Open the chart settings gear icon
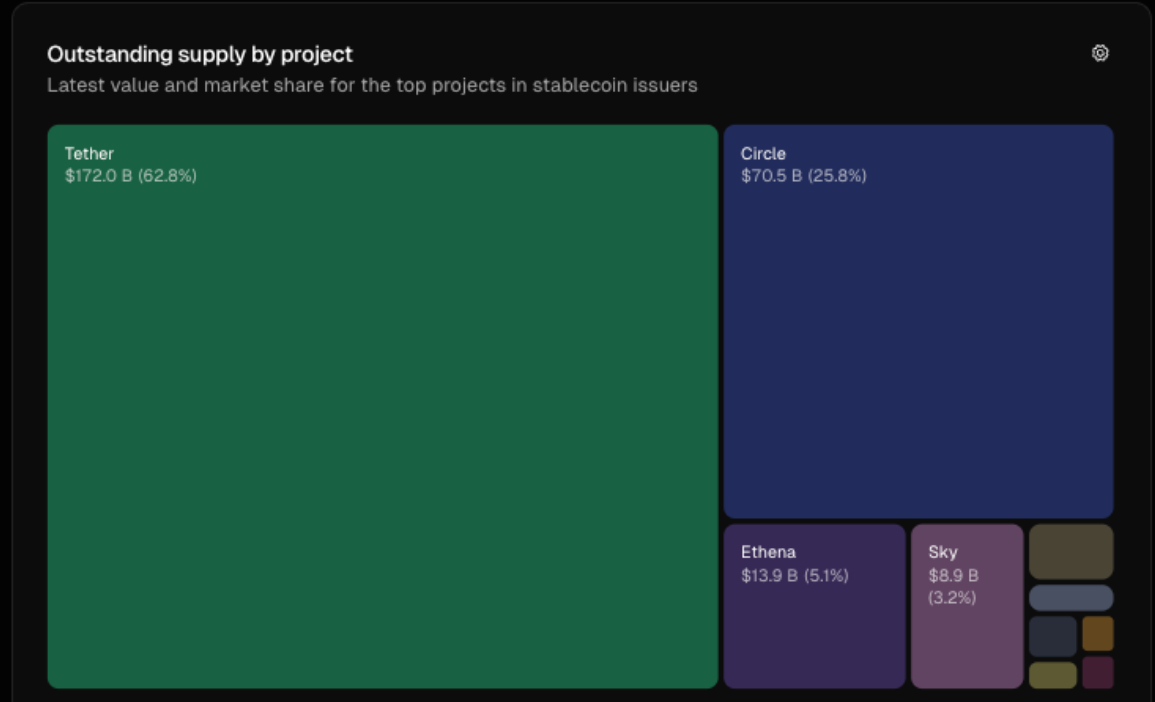 coord(1100,54)
